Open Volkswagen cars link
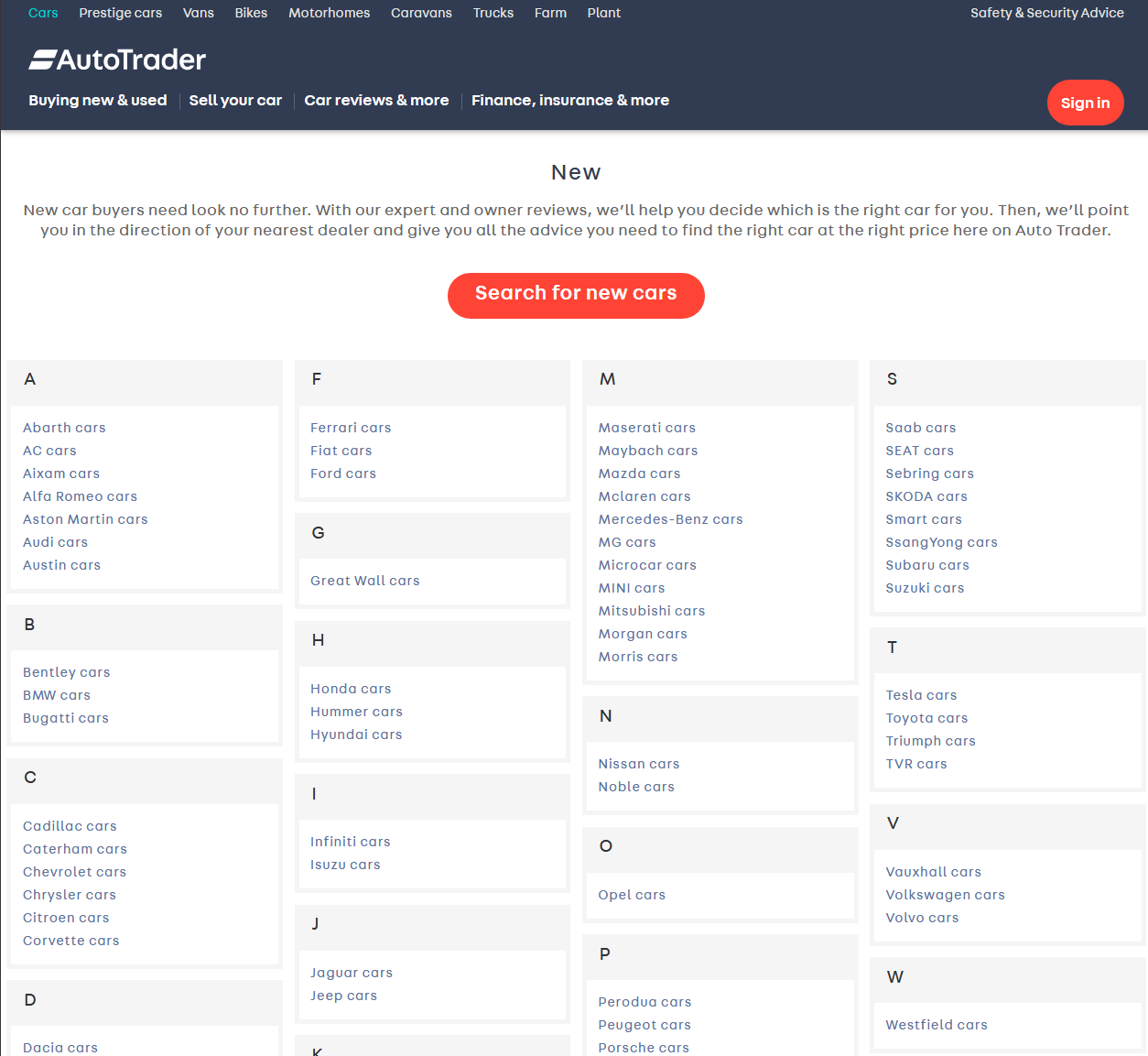1148x1056 pixels. tap(945, 895)
